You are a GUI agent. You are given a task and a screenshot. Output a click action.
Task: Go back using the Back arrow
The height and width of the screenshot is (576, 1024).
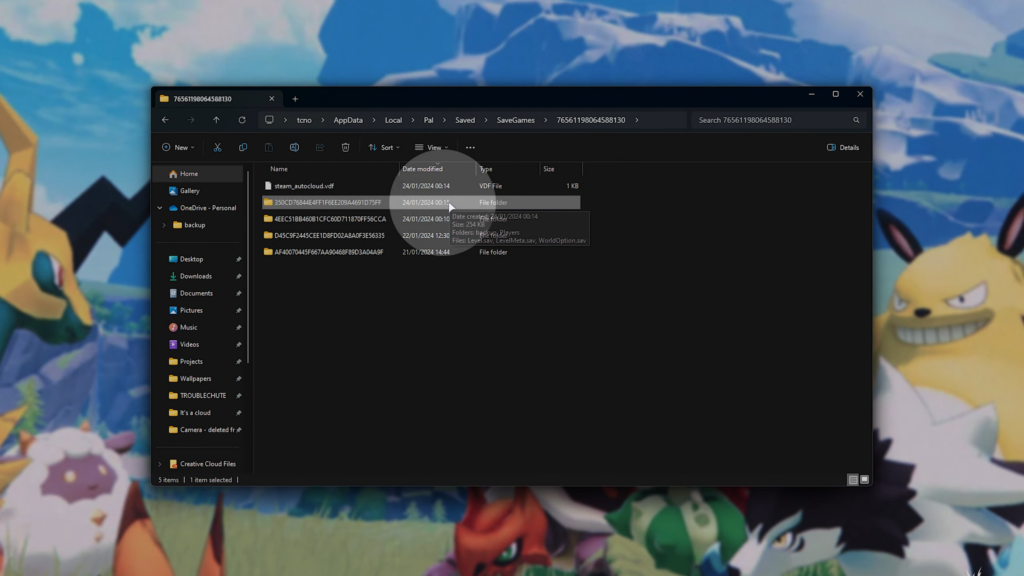(x=165, y=120)
